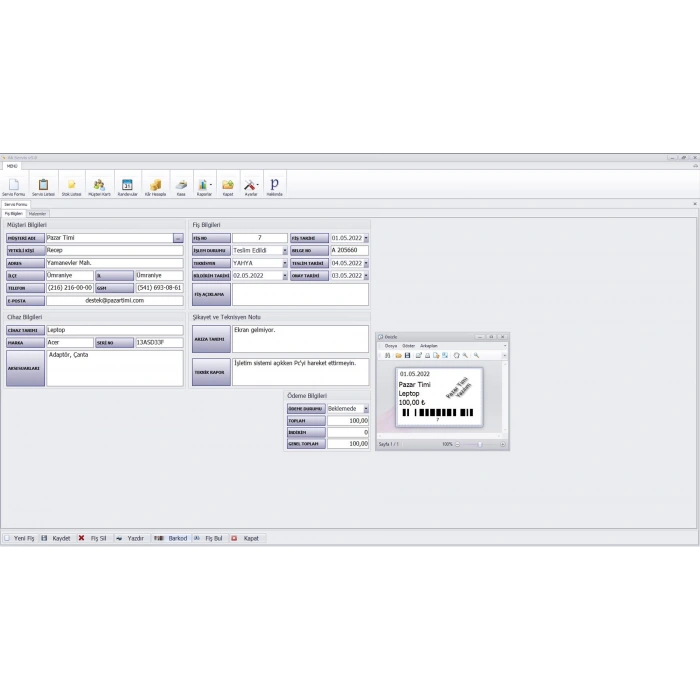The height and width of the screenshot is (700, 700).
Task: Click the Hakkında icon in toolbar
Action: (274, 185)
